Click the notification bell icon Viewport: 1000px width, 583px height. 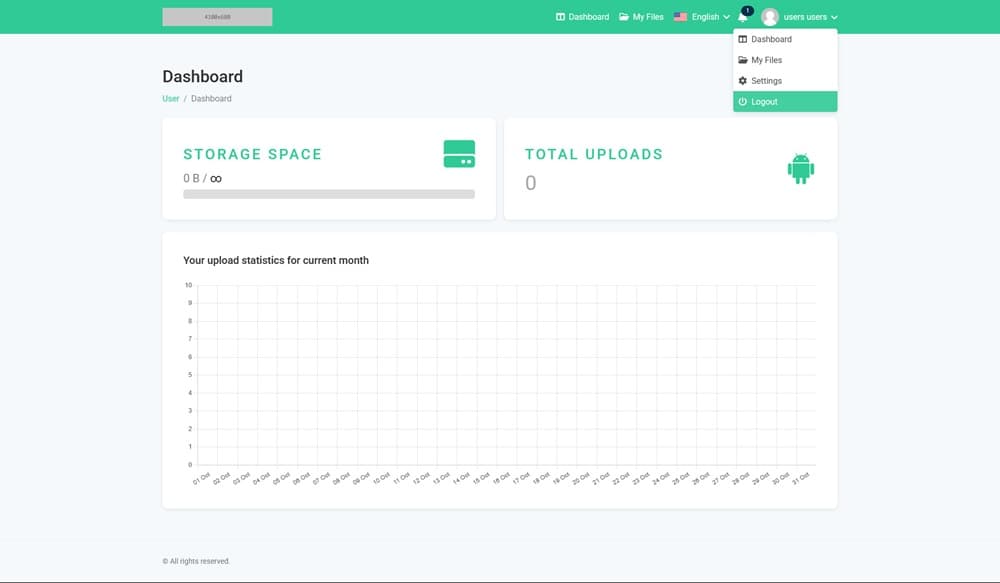click(x=743, y=17)
